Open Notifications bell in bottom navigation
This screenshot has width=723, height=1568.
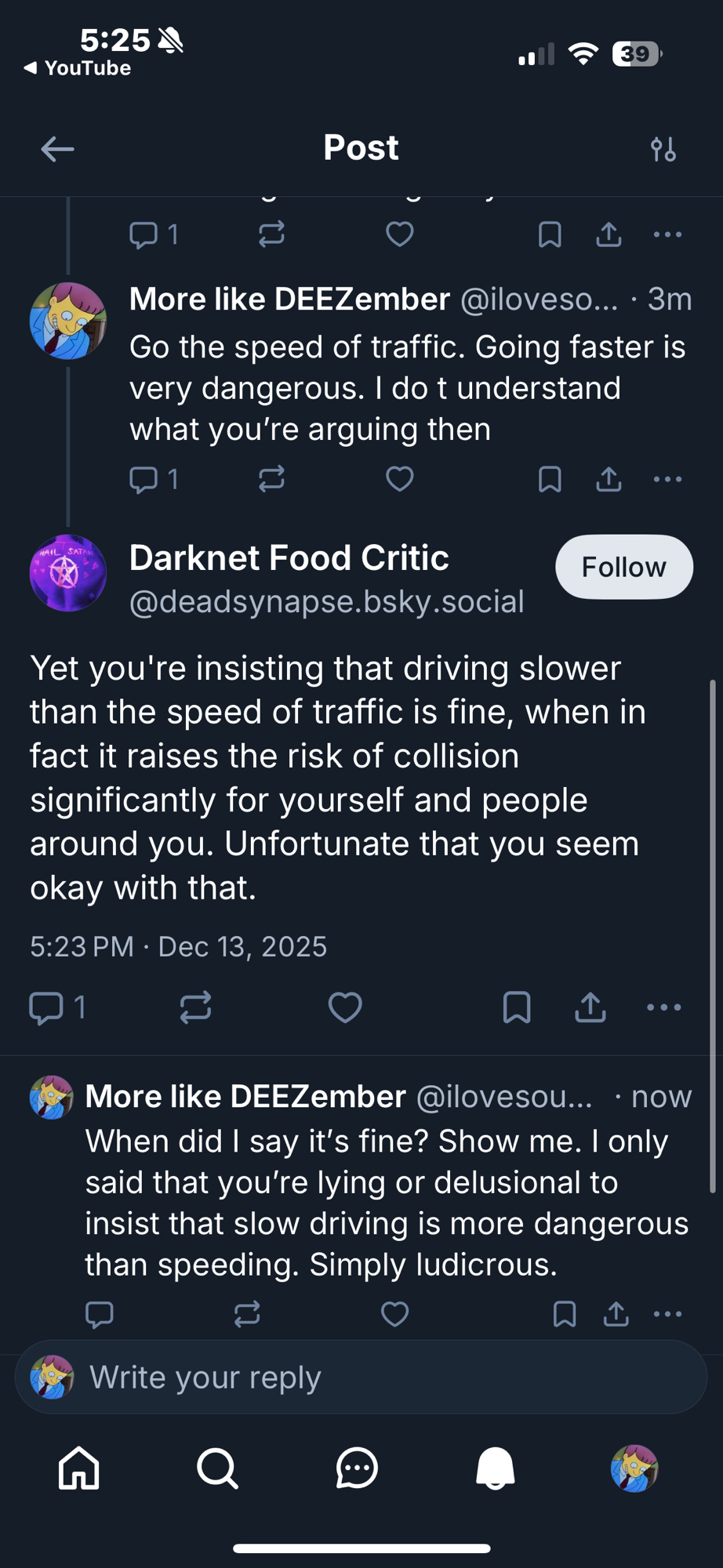[x=496, y=1468]
